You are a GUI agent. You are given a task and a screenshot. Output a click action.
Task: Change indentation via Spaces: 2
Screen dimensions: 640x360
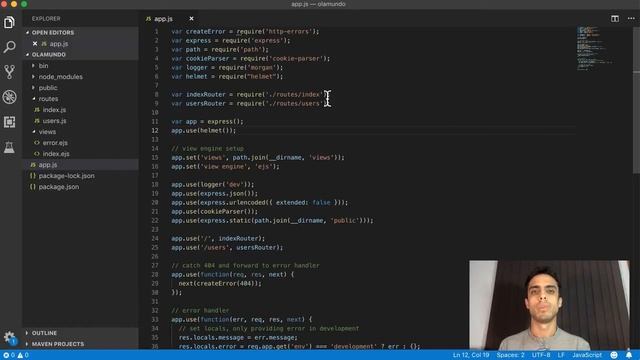[x=510, y=355]
